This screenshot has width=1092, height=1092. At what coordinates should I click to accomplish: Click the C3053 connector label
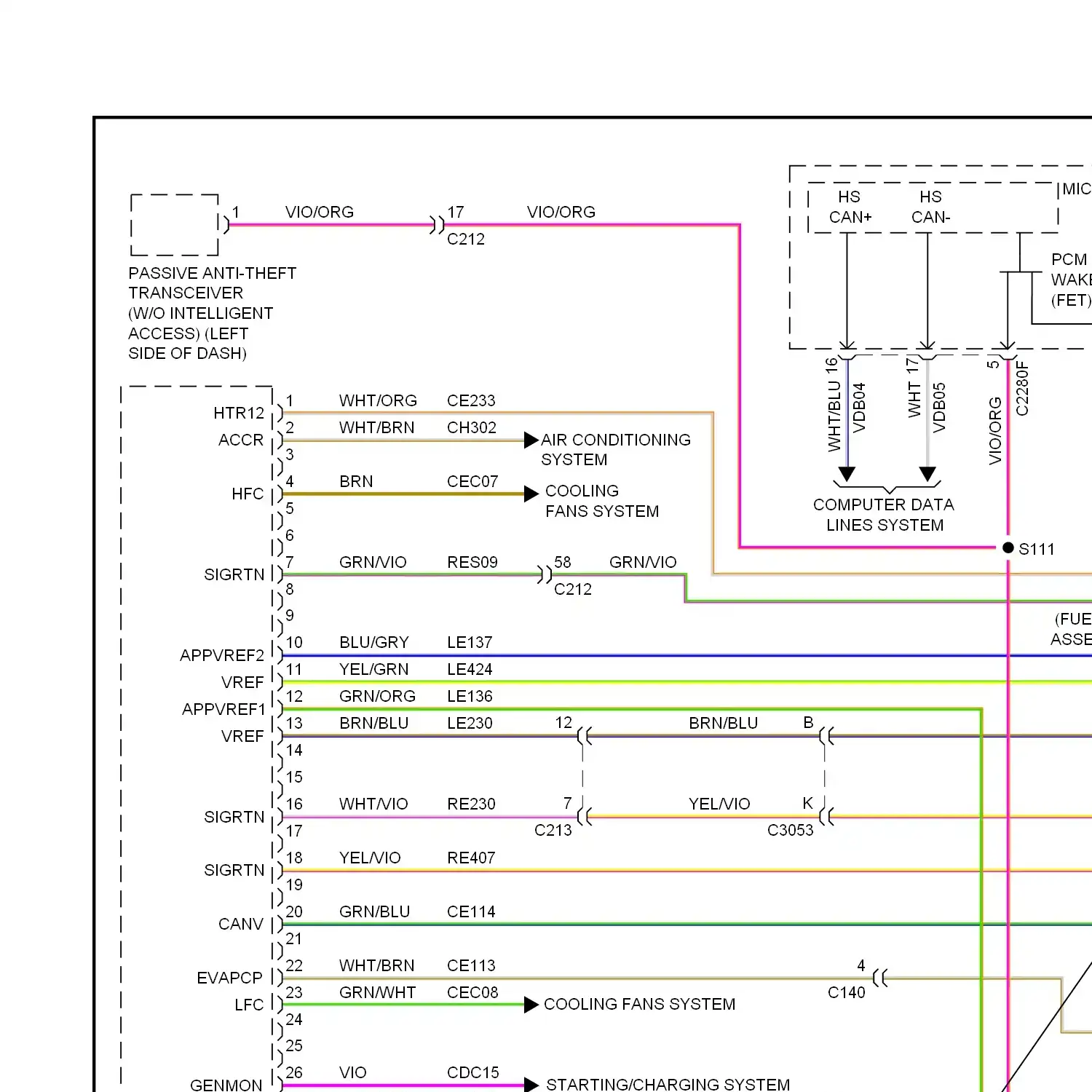tap(791, 831)
